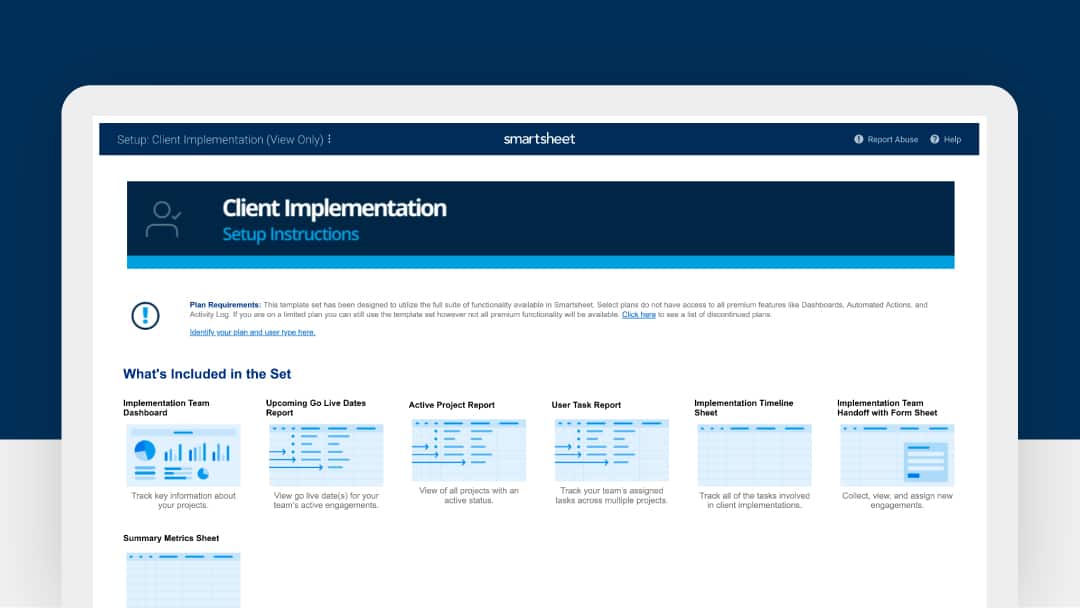The height and width of the screenshot is (608, 1080).
Task: Click 'Implementation Team Dashboard' label
Action: pos(166,408)
